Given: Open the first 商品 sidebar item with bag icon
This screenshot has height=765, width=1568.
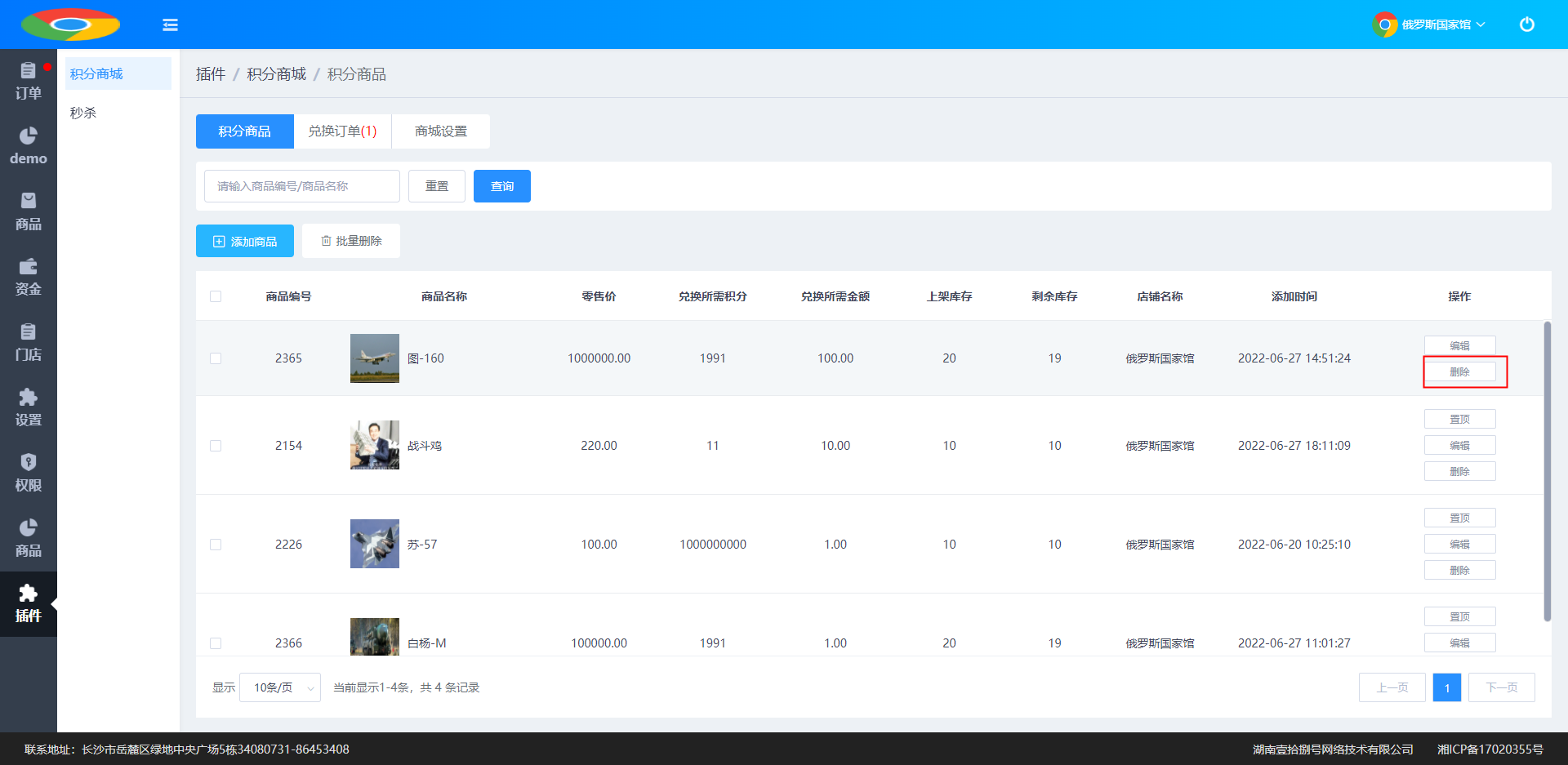Looking at the screenshot, I should [29, 212].
